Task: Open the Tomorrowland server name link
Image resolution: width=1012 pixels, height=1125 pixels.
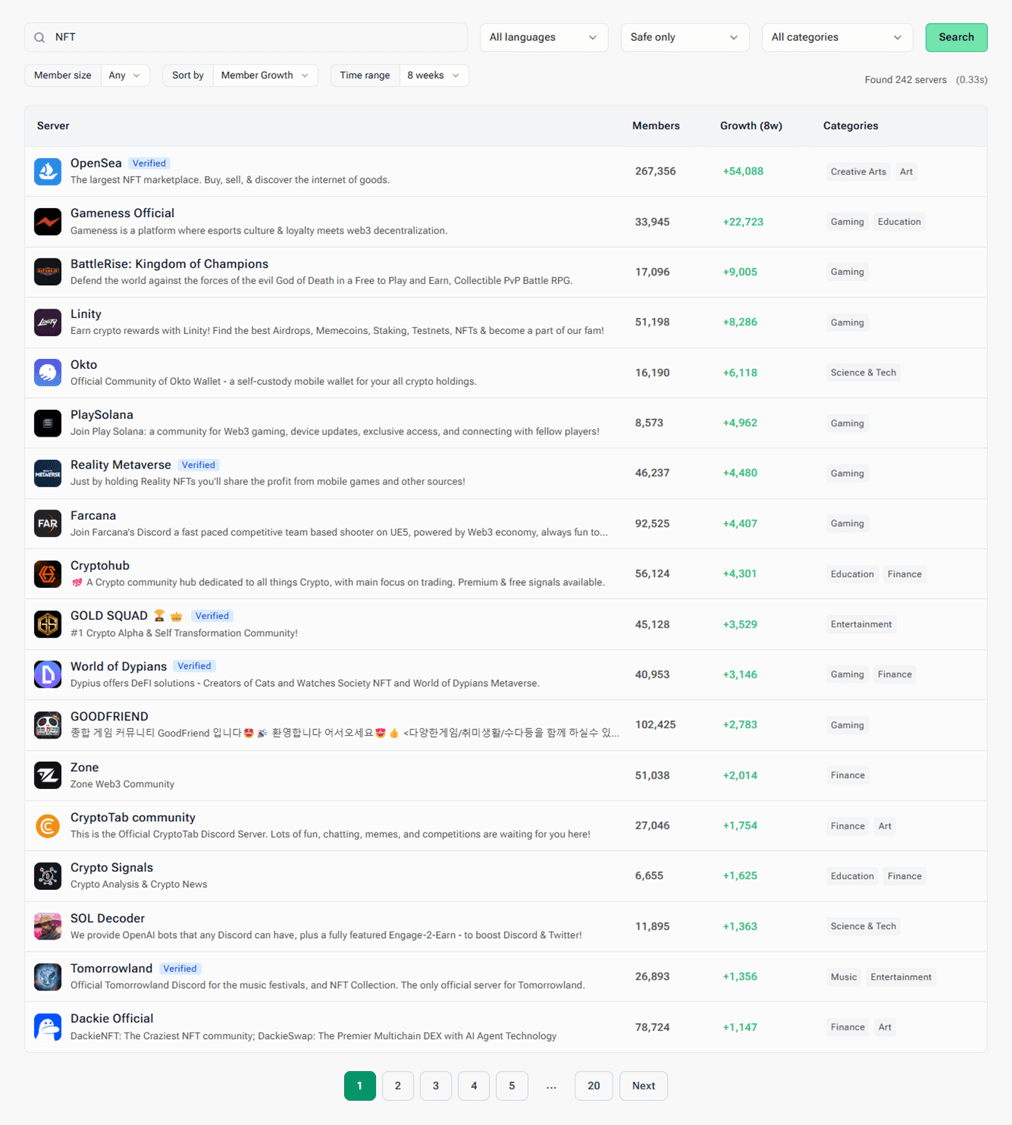Action: 111,968
